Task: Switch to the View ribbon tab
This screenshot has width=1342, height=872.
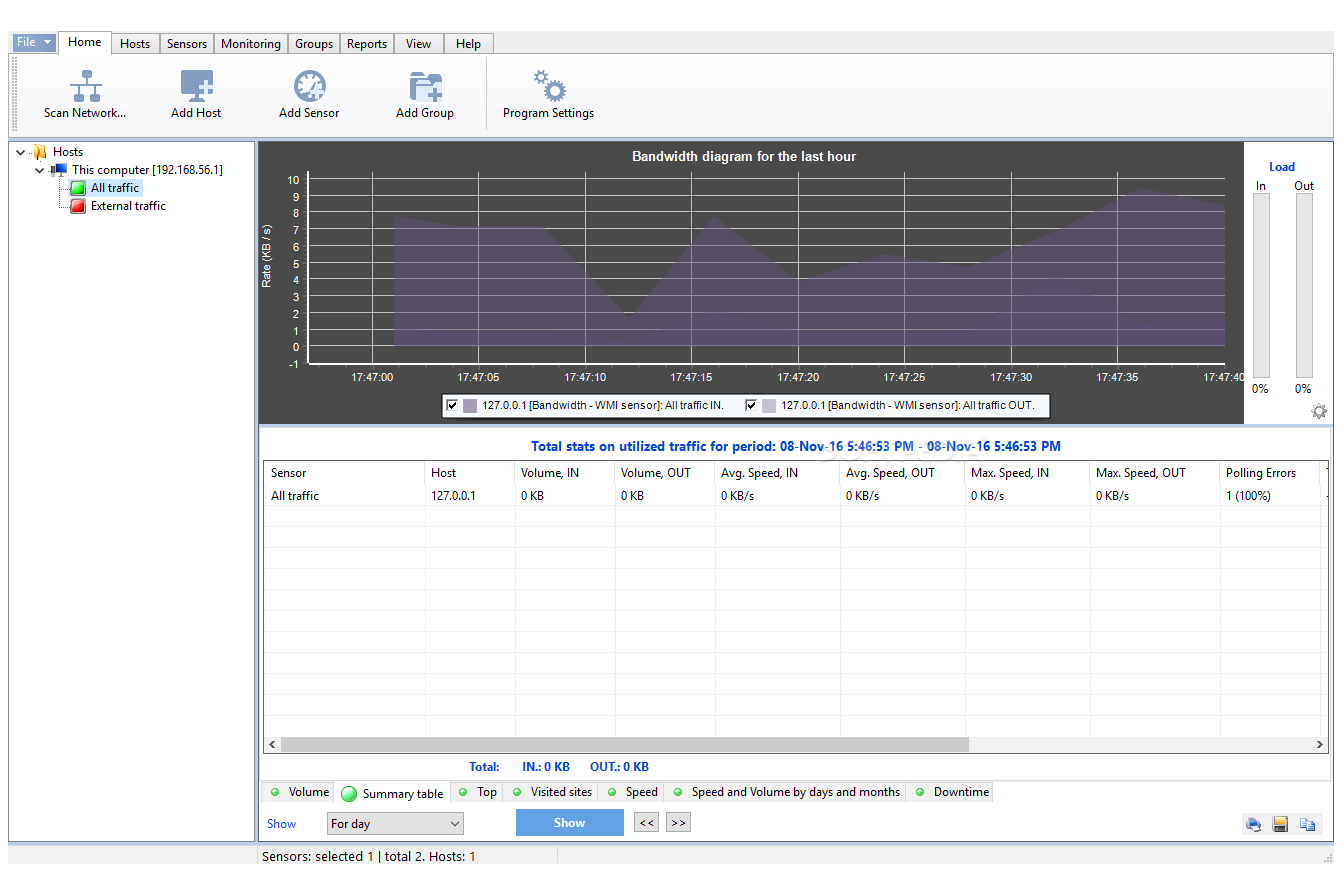Action: 419,44
